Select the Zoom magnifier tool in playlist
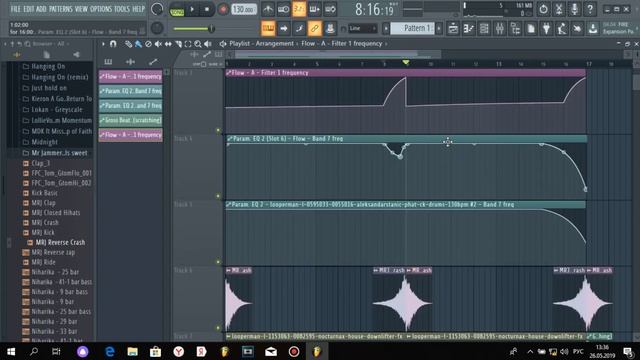This screenshot has width=640, height=360. (198, 44)
